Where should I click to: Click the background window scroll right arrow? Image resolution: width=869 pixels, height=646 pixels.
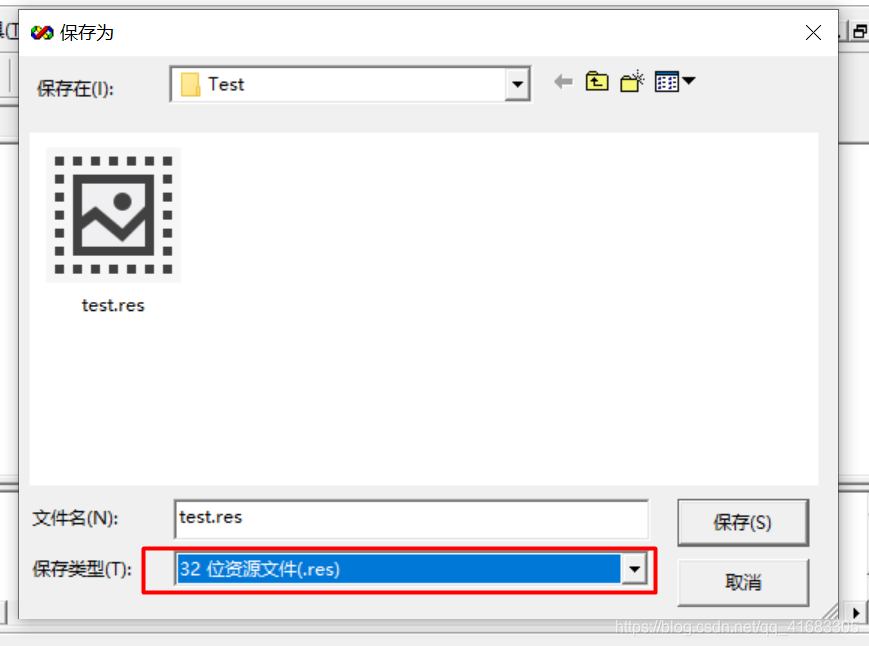[x=856, y=613]
